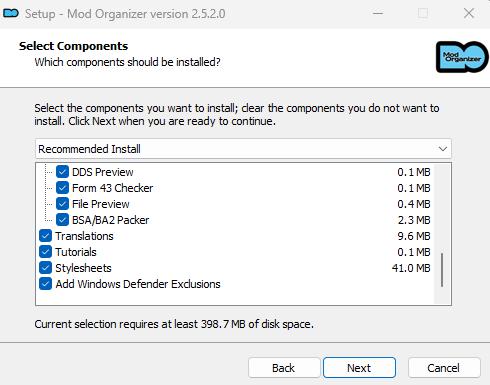Screen dimensions: 490x385
Task: Toggle the File Preview checkbox
Action: [x=62, y=204]
